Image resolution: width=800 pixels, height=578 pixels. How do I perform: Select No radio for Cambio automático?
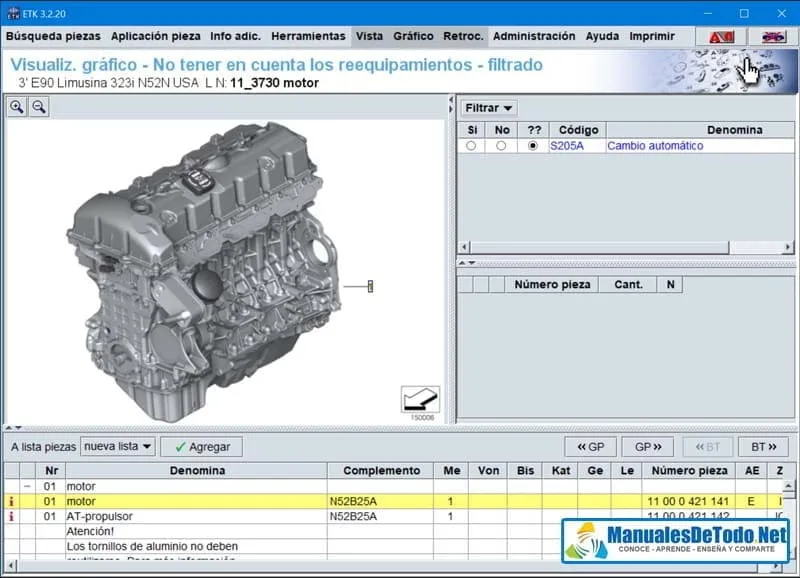(501, 146)
